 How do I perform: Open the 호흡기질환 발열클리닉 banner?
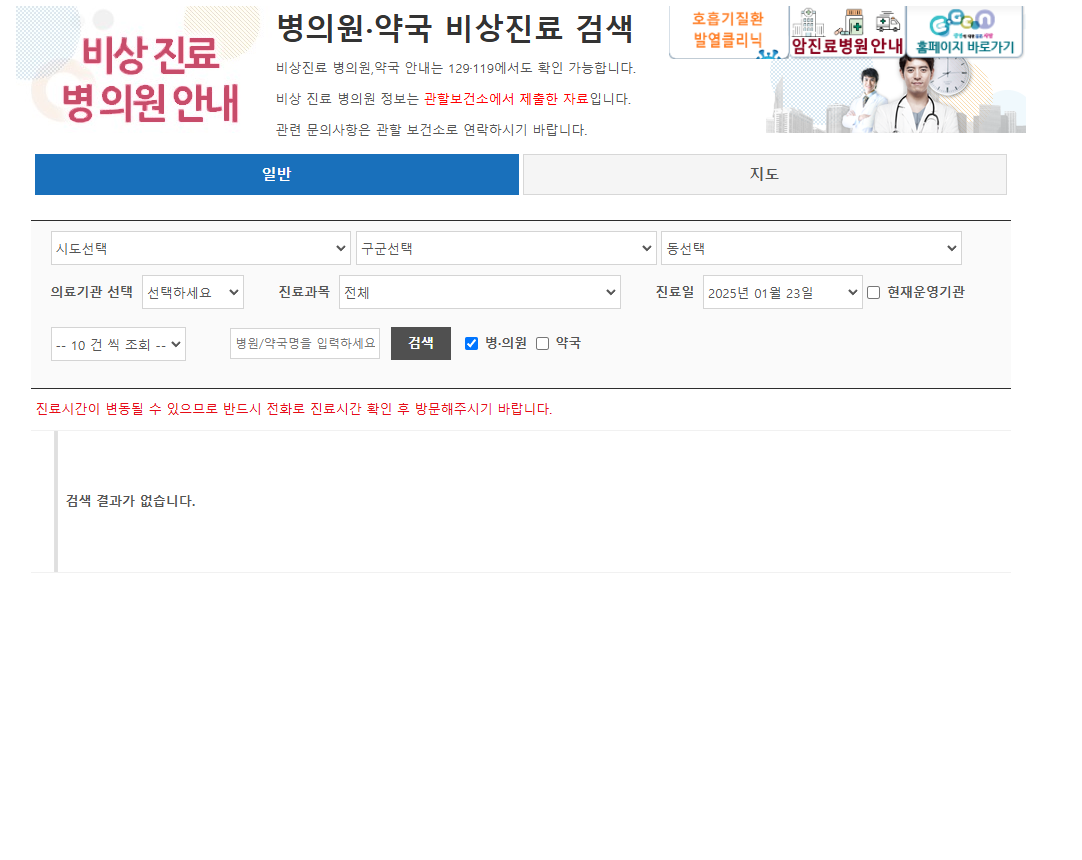(x=729, y=31)
